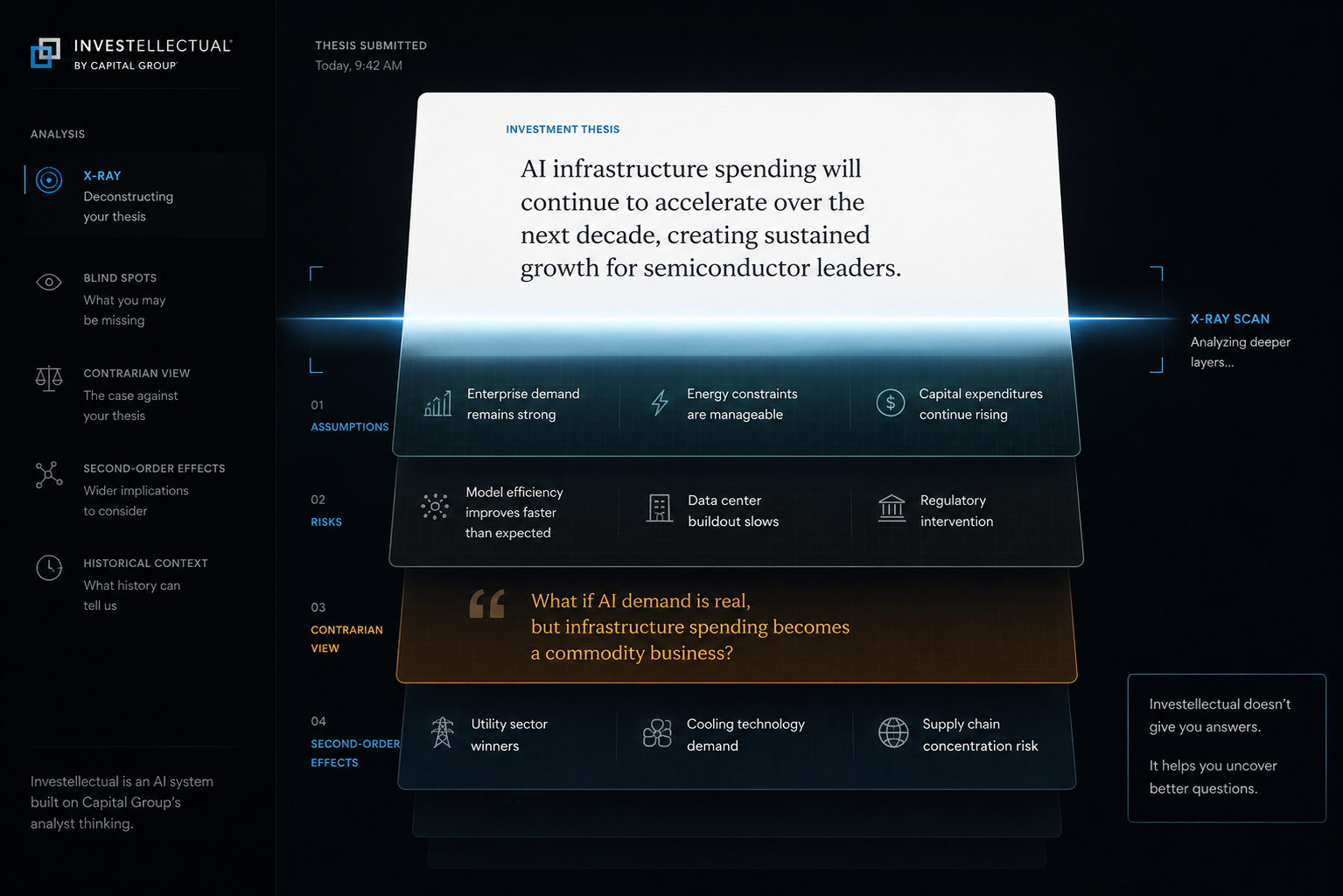1343x896 pixels.
Task: Select the 02 Risks layer label
Action: click(x=326, y=510)
